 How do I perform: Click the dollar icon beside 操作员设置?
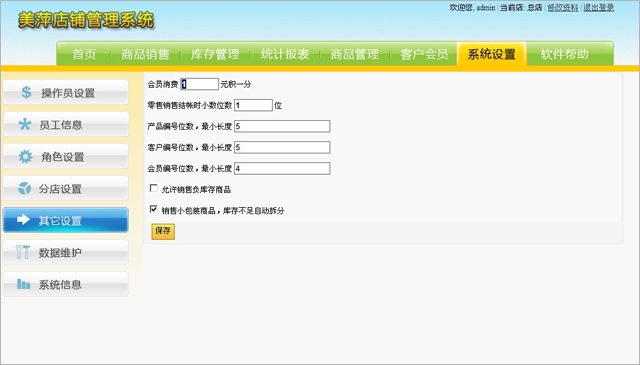tap(27, 92)
